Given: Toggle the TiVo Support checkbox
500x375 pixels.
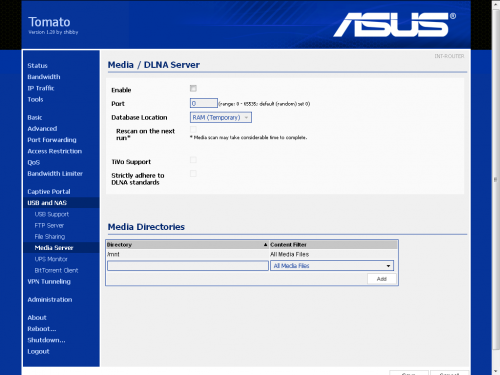Looking at the screenshot, I should (193, 160).
